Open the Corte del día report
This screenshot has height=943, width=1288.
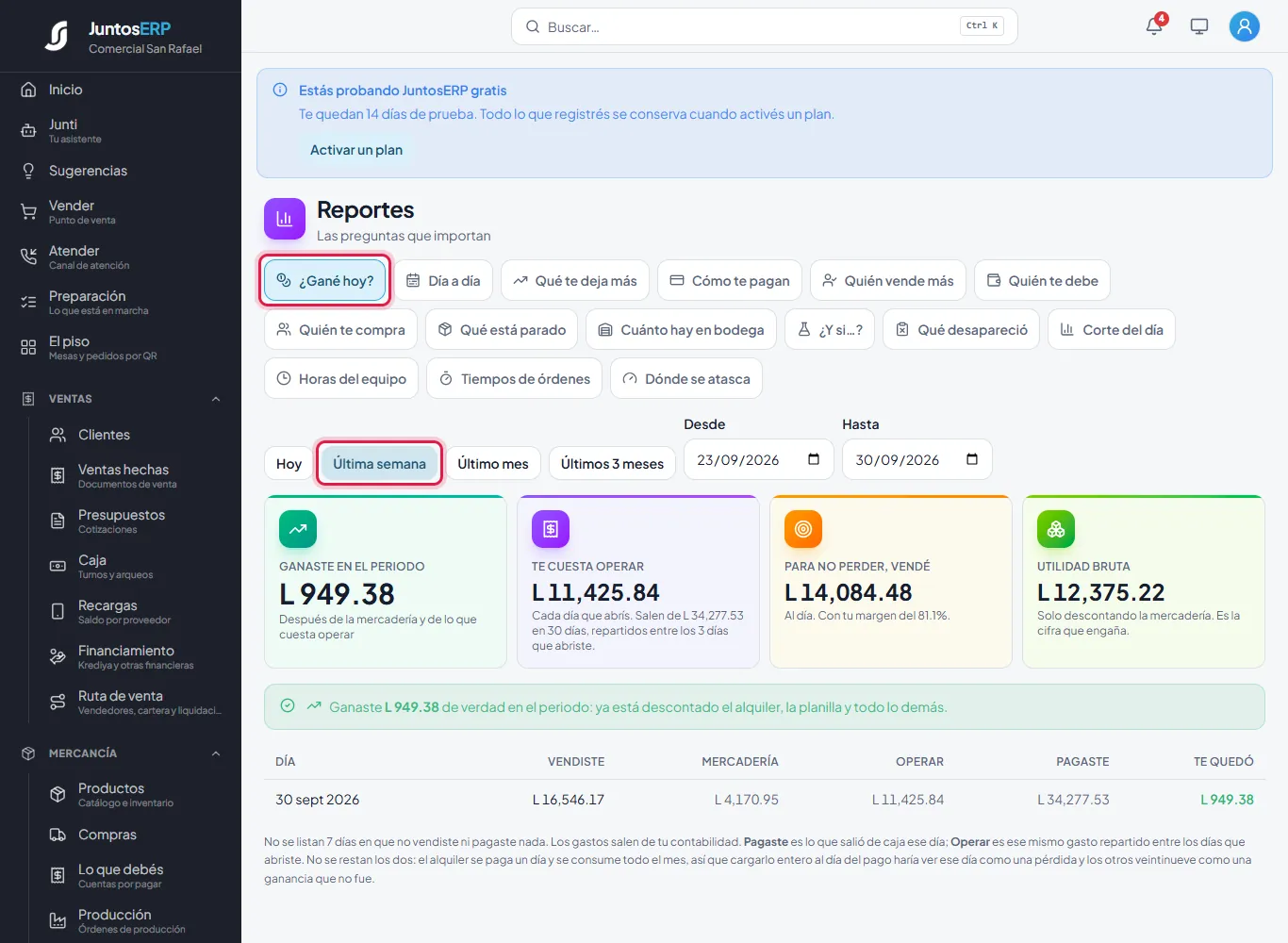[x=1112, y=330]
